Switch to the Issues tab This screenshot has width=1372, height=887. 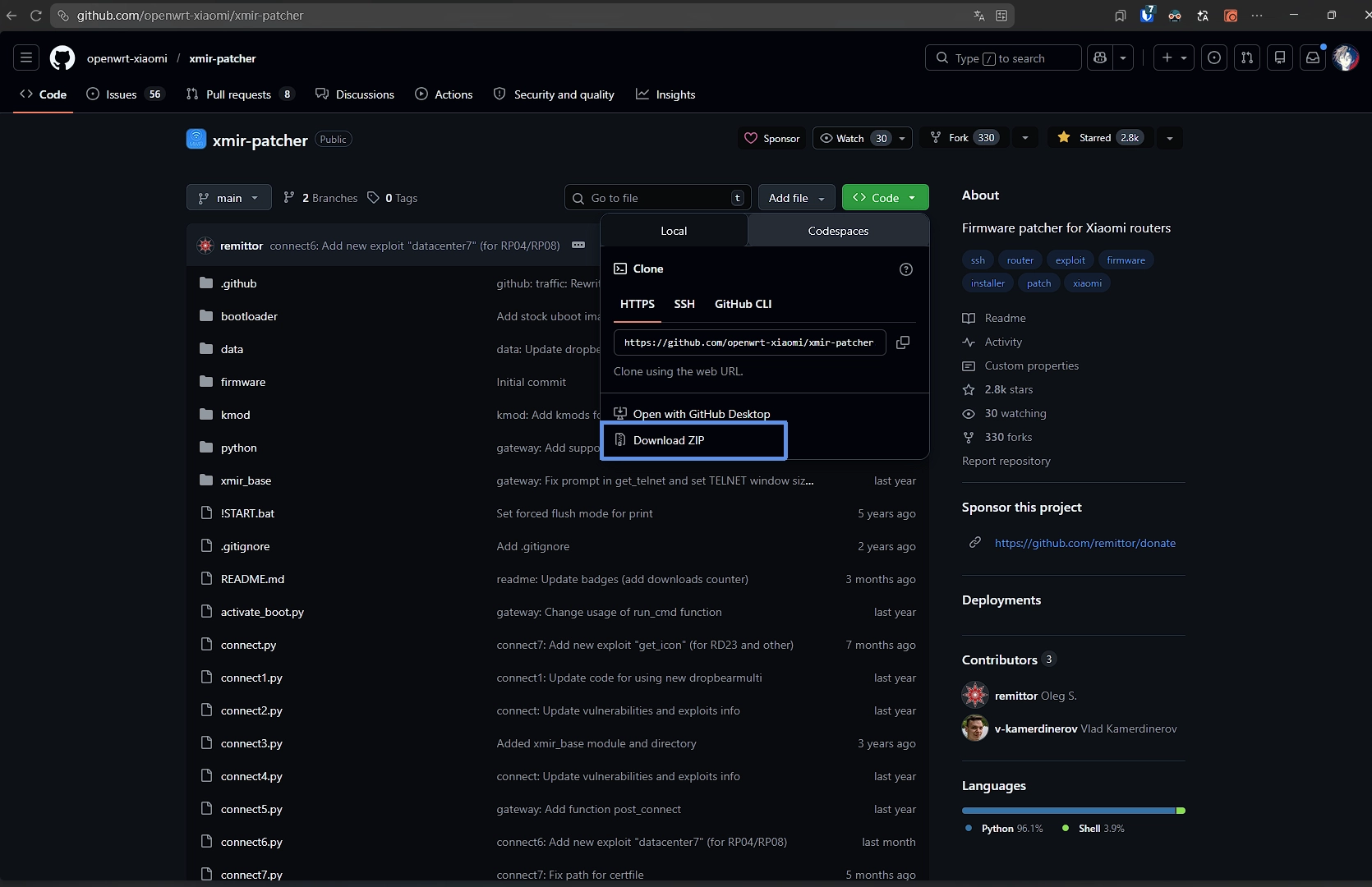click(126, 94)
